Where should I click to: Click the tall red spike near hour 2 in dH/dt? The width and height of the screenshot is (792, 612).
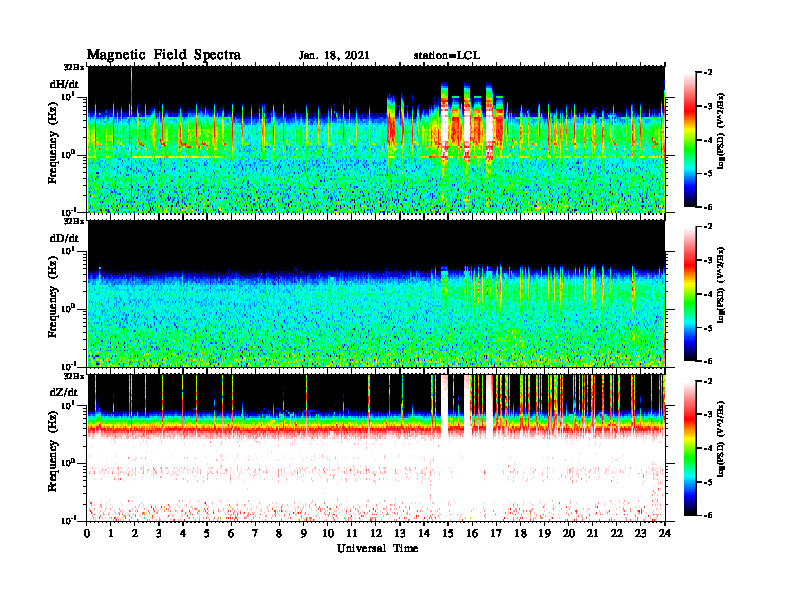coord(131,139)
